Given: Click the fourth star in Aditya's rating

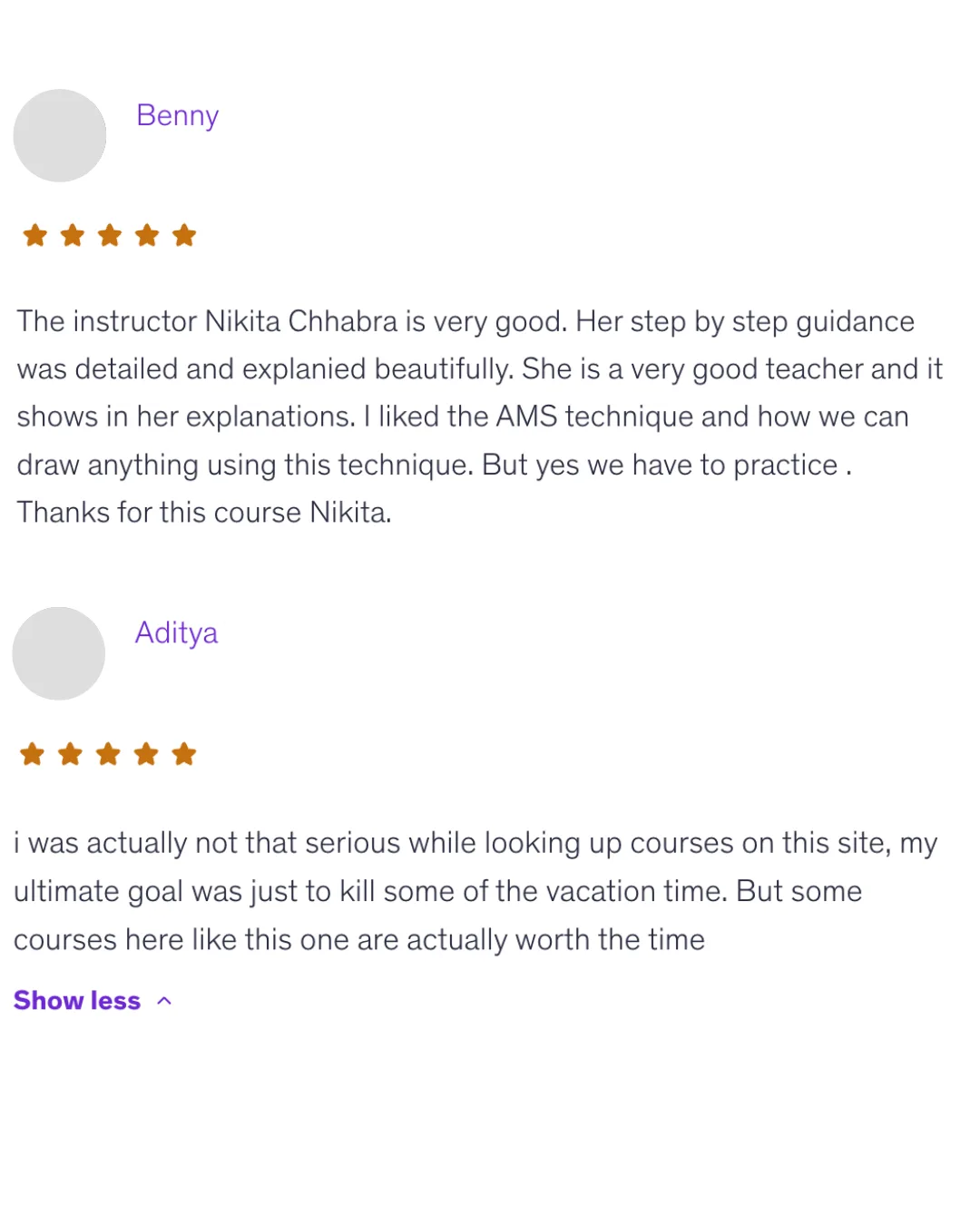Looking at the screenshot, I should 145,753.
